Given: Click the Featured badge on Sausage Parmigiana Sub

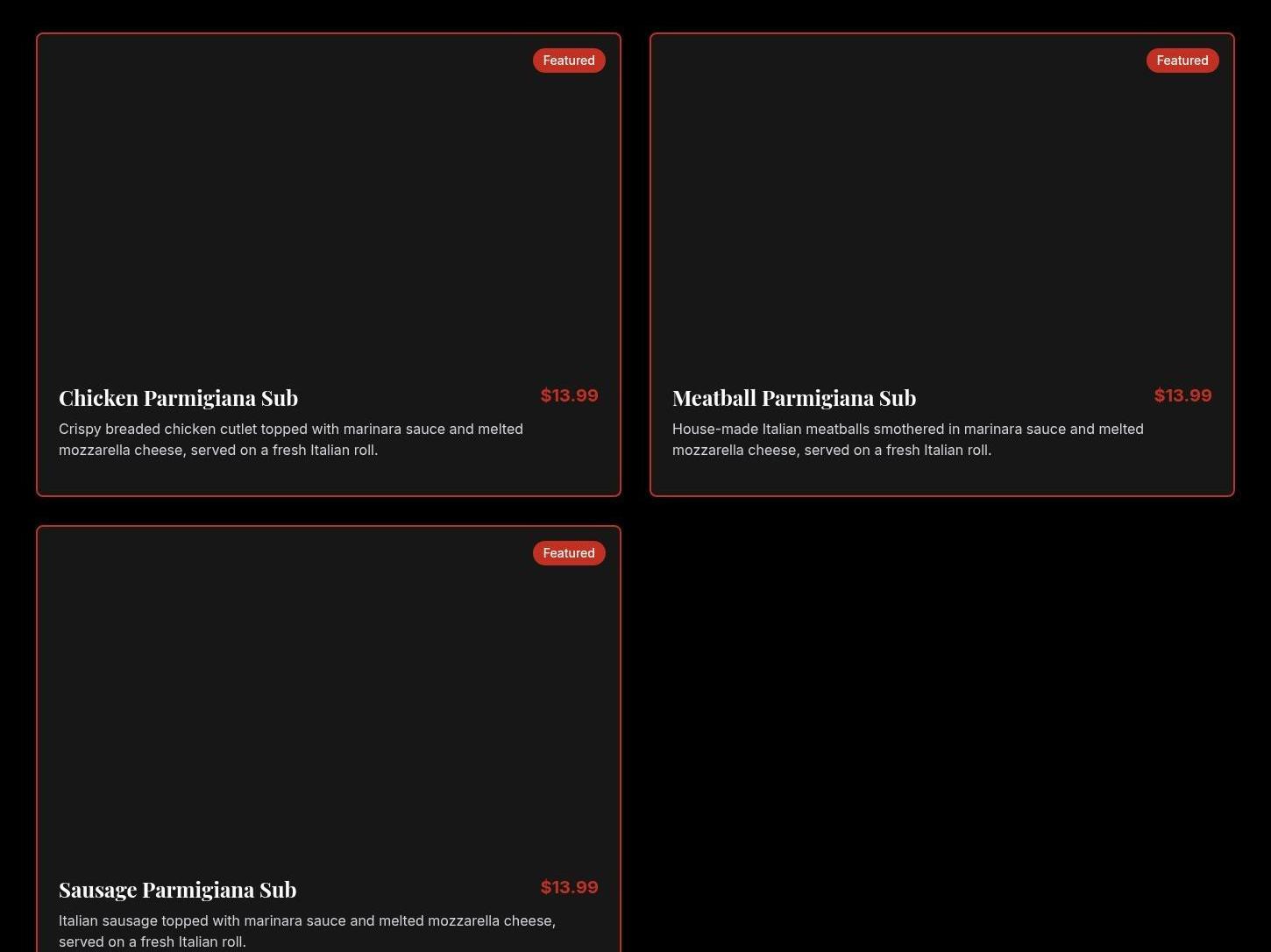Looking at the screenshot, I should pos(569,553).
